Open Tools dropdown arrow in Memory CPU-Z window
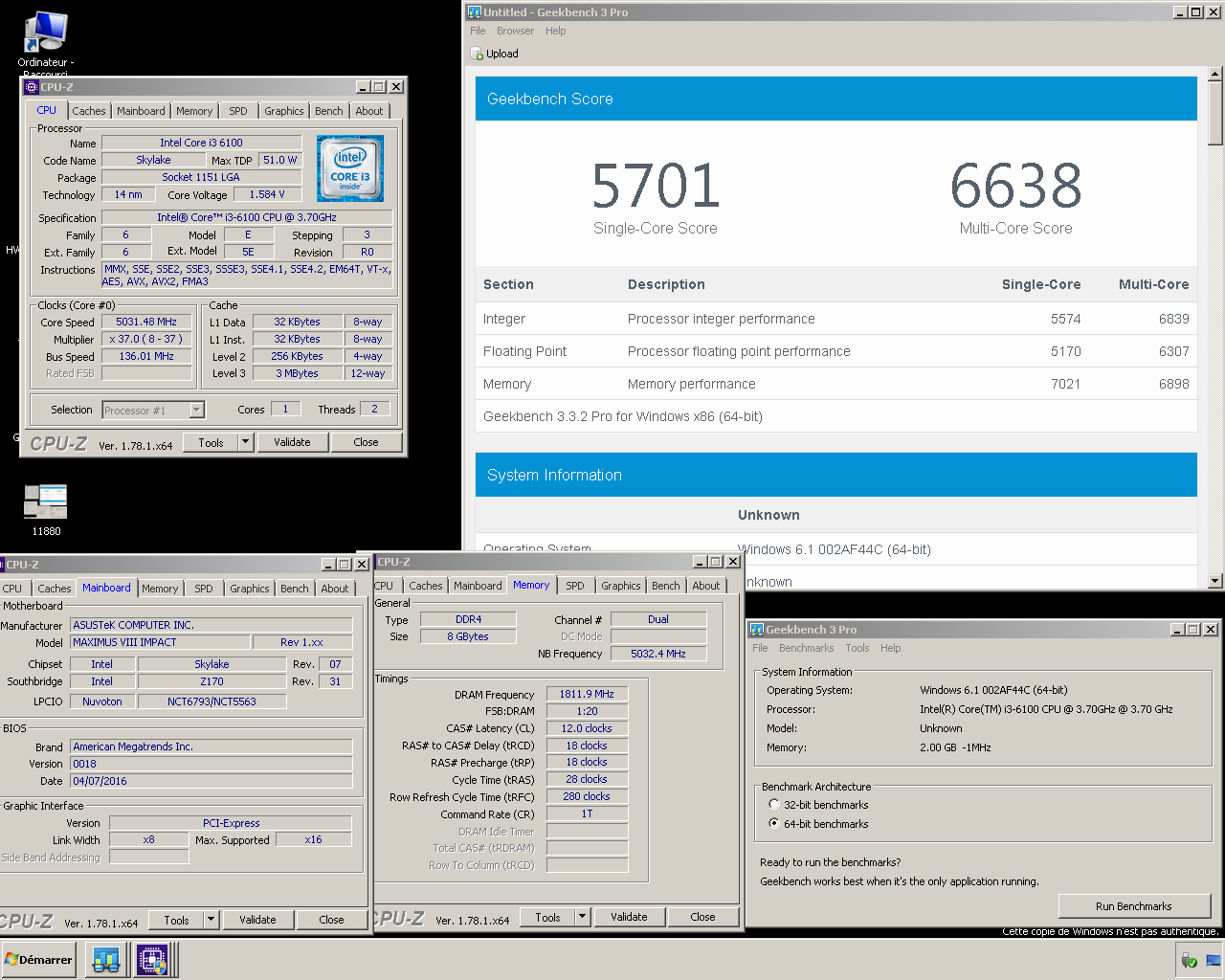Viewport: 1225px width, 980px height. tap(582, 917)
